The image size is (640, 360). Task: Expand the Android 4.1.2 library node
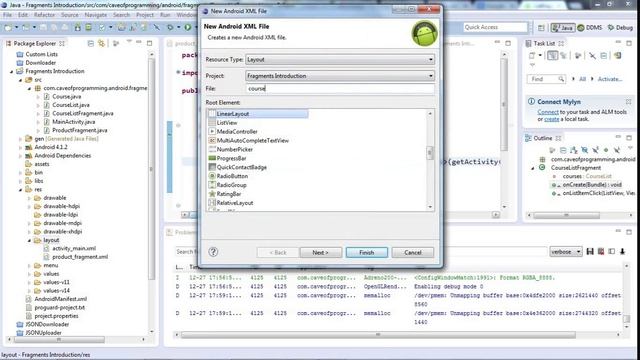click(x=20, y=147)
